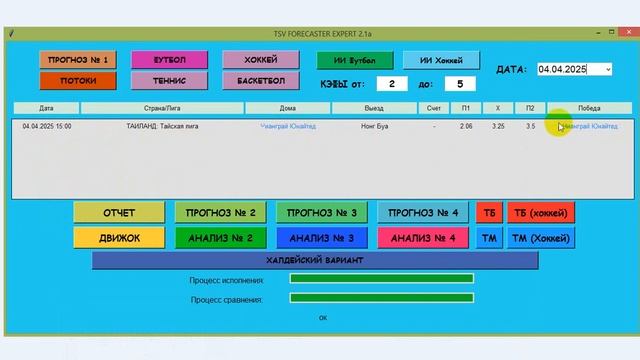640x360 pixels.
Task: Select the ТЕННИС sport button
Action: pos(169,81)
